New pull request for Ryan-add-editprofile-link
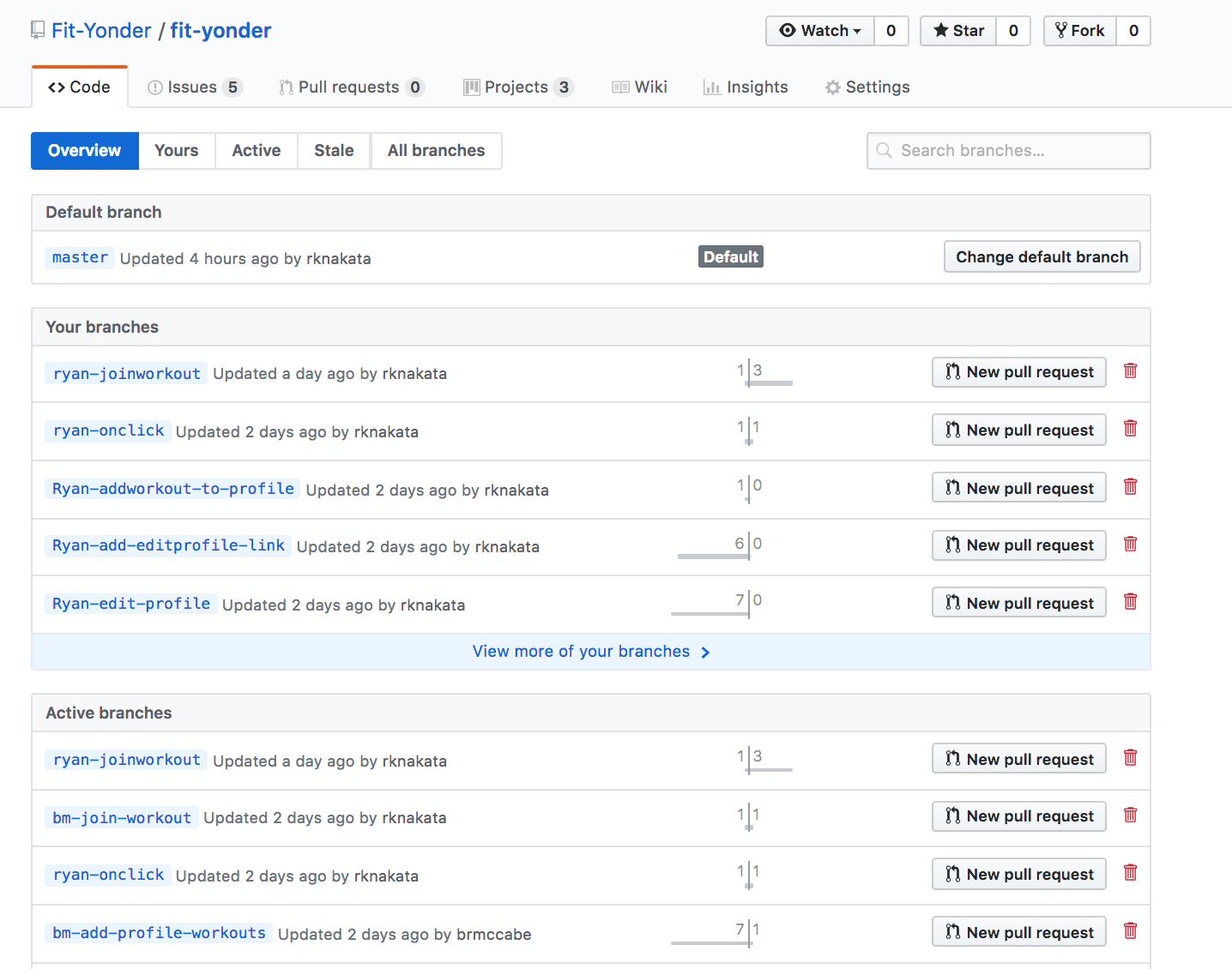 [1019, 545]
